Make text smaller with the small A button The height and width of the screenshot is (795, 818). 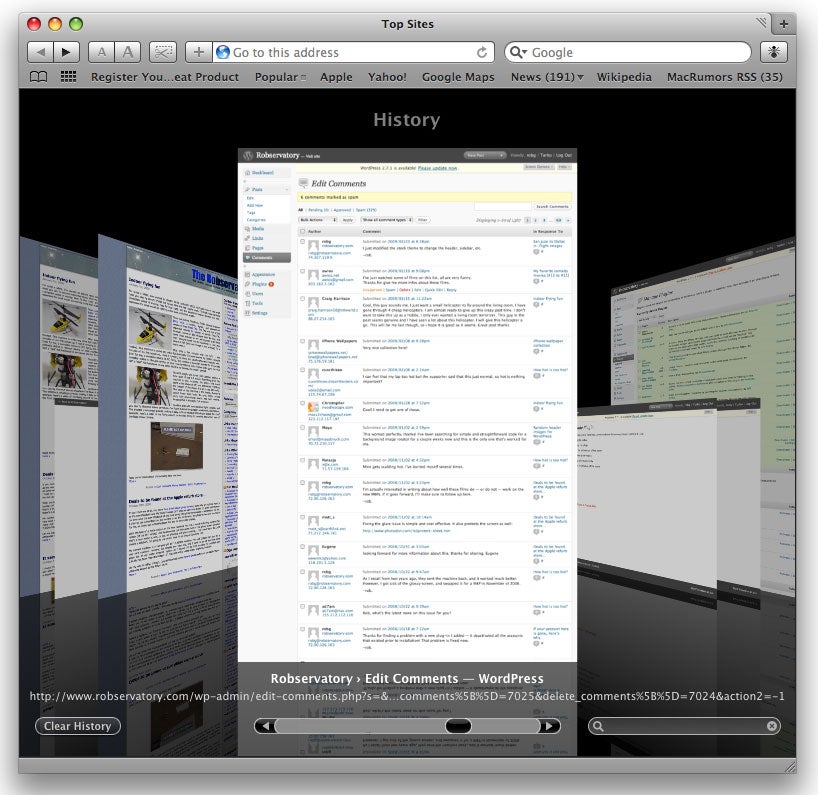(x=102, y=52)
